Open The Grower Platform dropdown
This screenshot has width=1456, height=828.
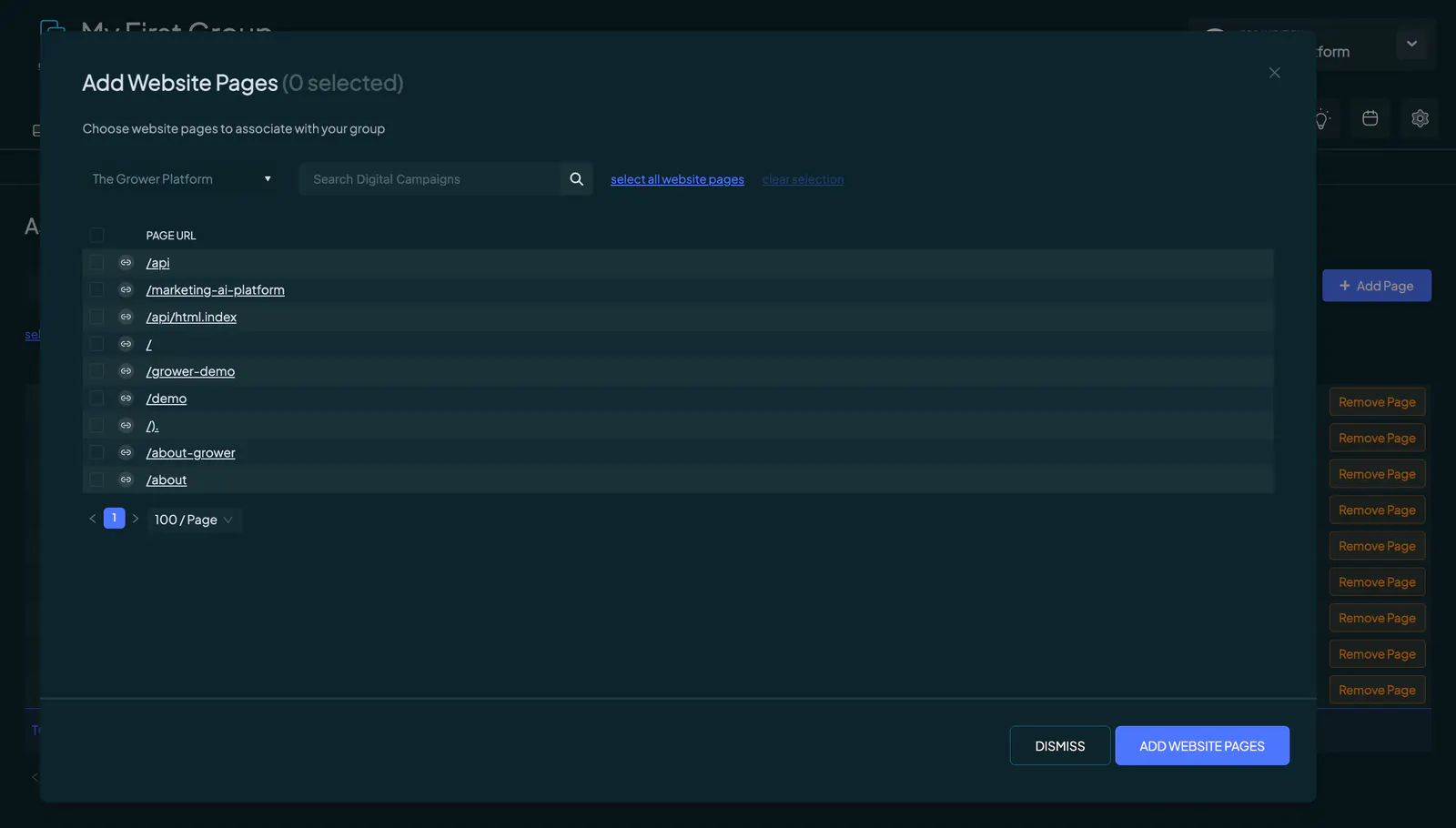click(x=182, y=179)
